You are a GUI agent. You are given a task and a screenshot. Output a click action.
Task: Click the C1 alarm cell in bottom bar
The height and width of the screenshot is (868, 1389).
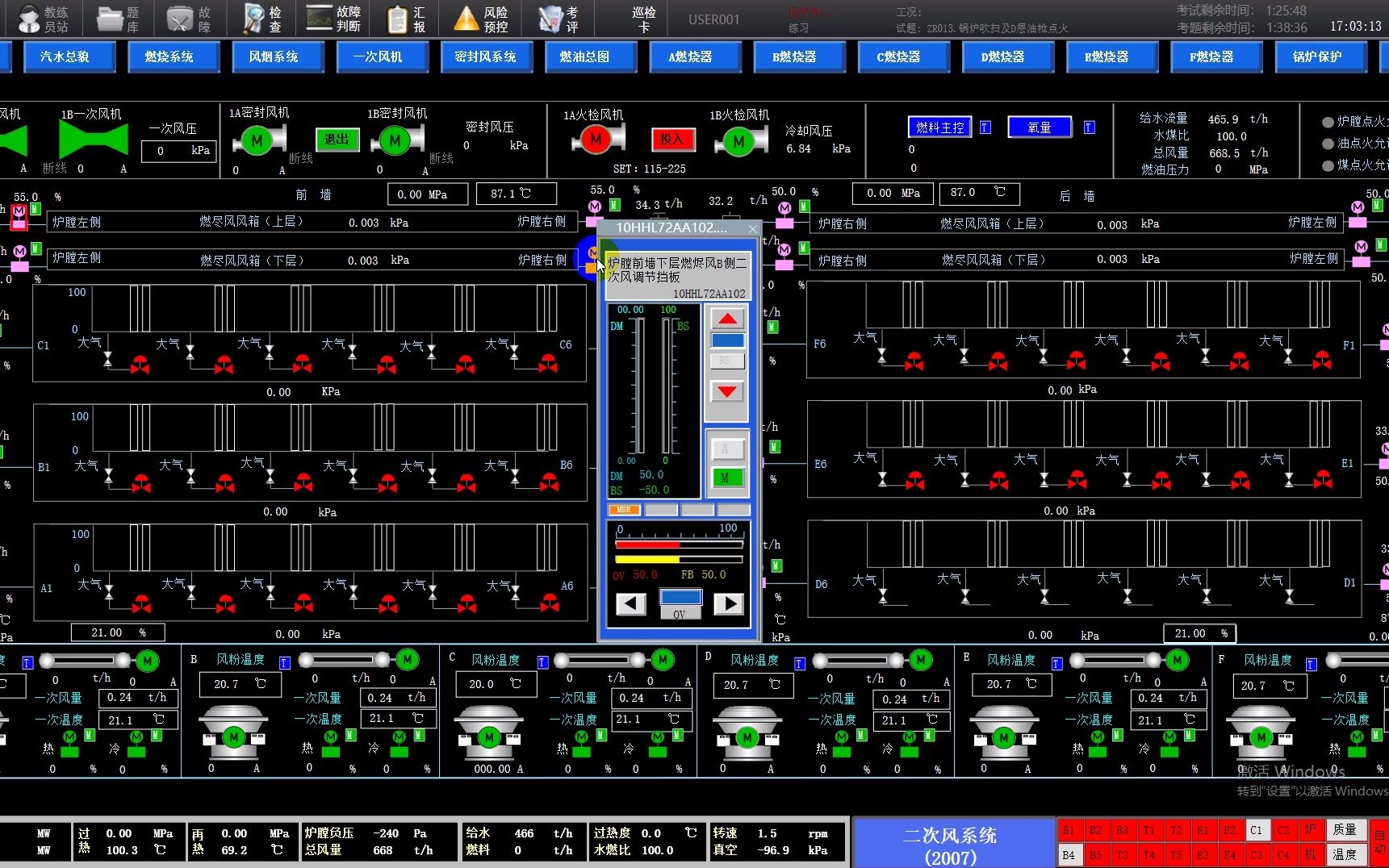pos(1257,829)
